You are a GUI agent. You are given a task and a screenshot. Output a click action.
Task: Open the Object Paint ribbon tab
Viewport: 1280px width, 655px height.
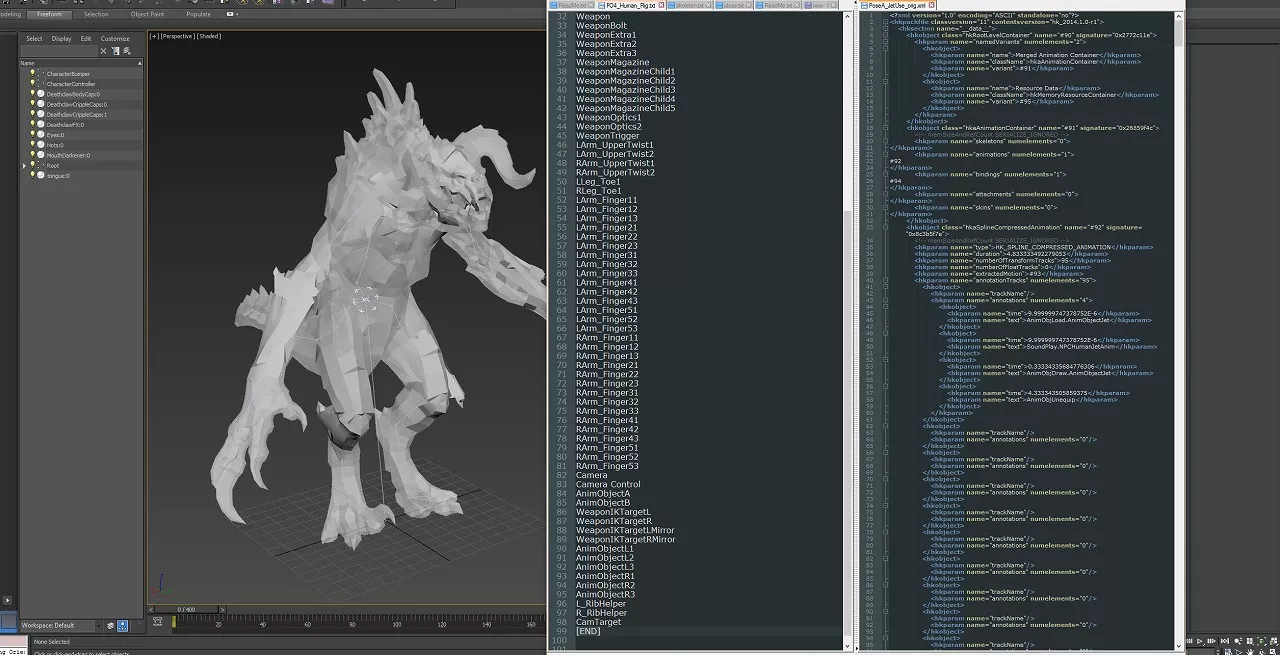(147, 14)
